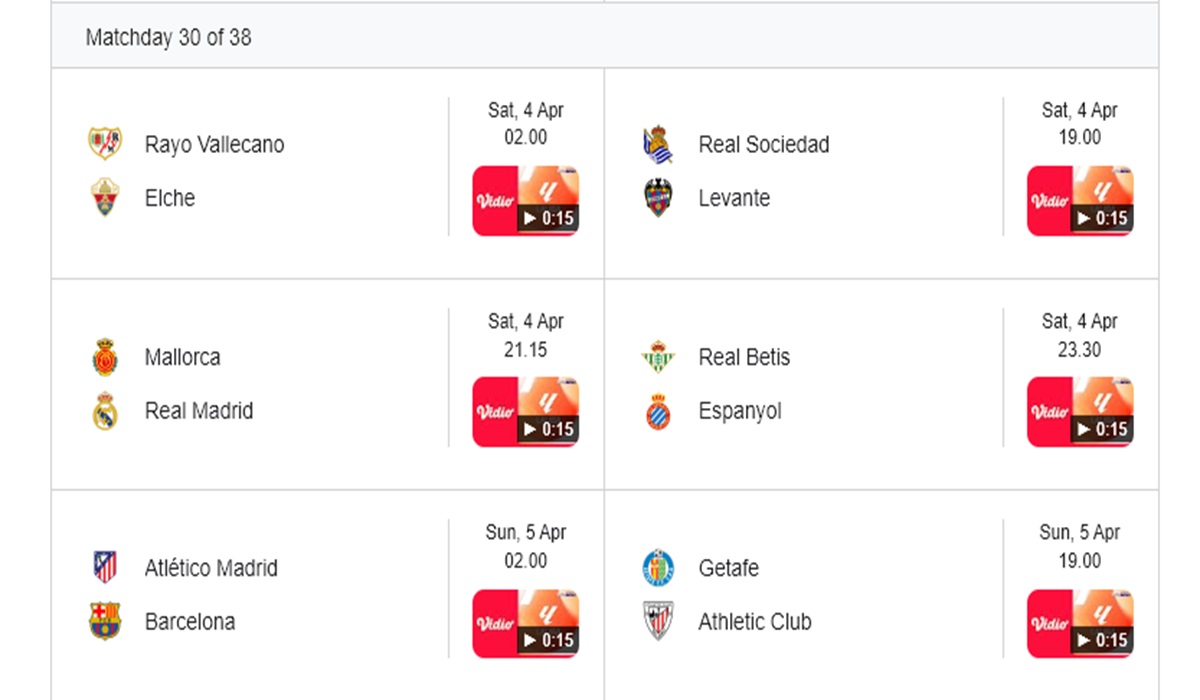Viewport: 1200px width, 700px height.
Task: Click the Real Sociedad club crest
Action: (658, 144)
